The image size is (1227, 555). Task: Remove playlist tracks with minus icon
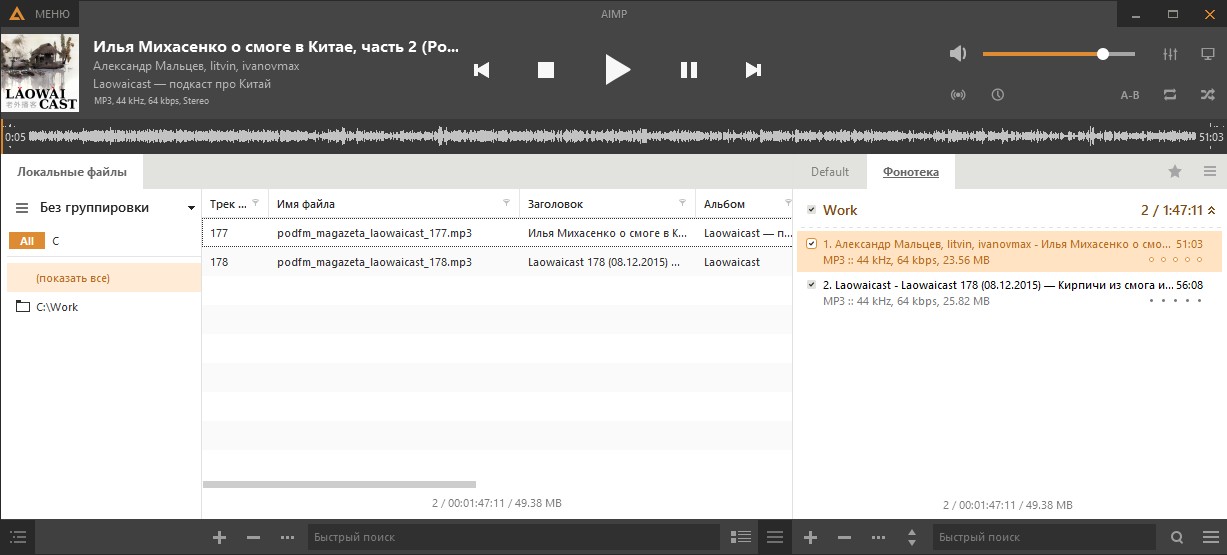pyautogui.click(x=844, y=537)
